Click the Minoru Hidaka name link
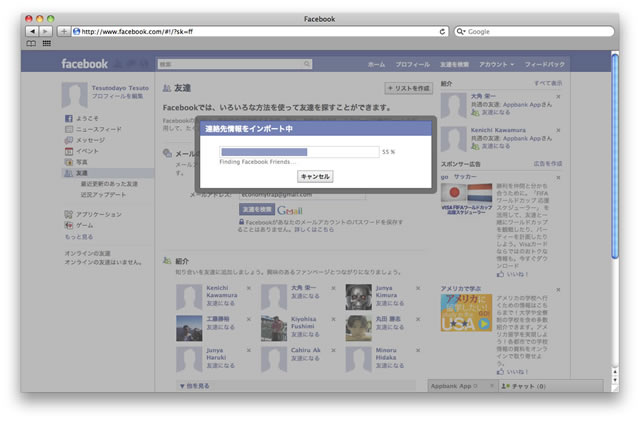 click(x=386, y=354)
